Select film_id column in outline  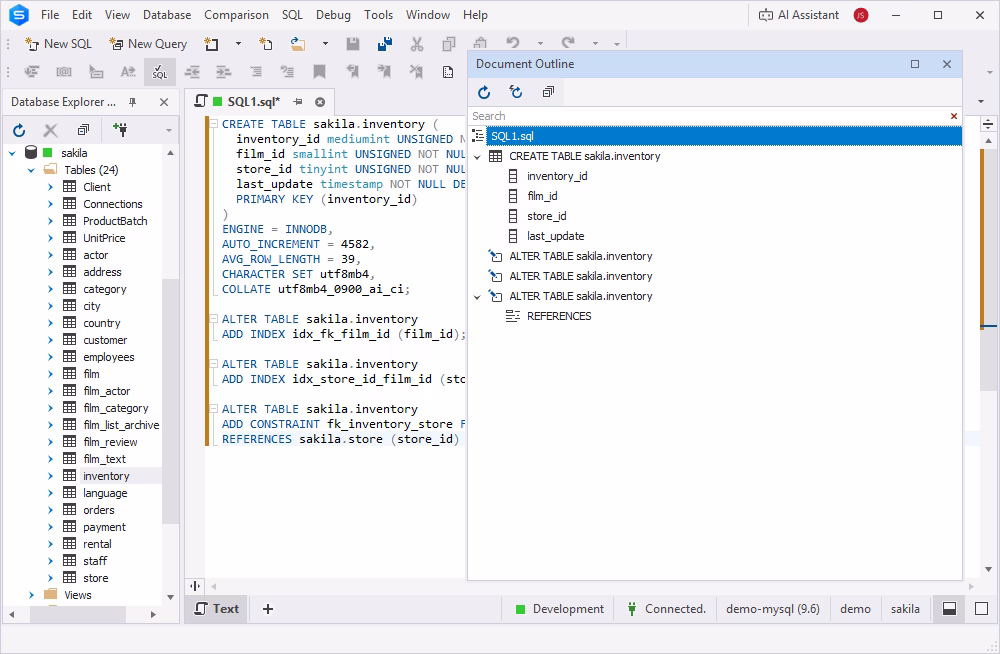click(x=541, y=197)
